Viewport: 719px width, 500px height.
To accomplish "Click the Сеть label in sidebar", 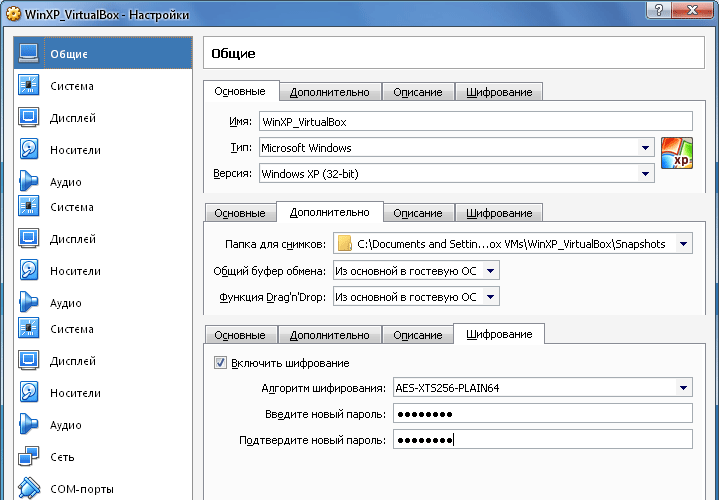I will coord(62,457).
